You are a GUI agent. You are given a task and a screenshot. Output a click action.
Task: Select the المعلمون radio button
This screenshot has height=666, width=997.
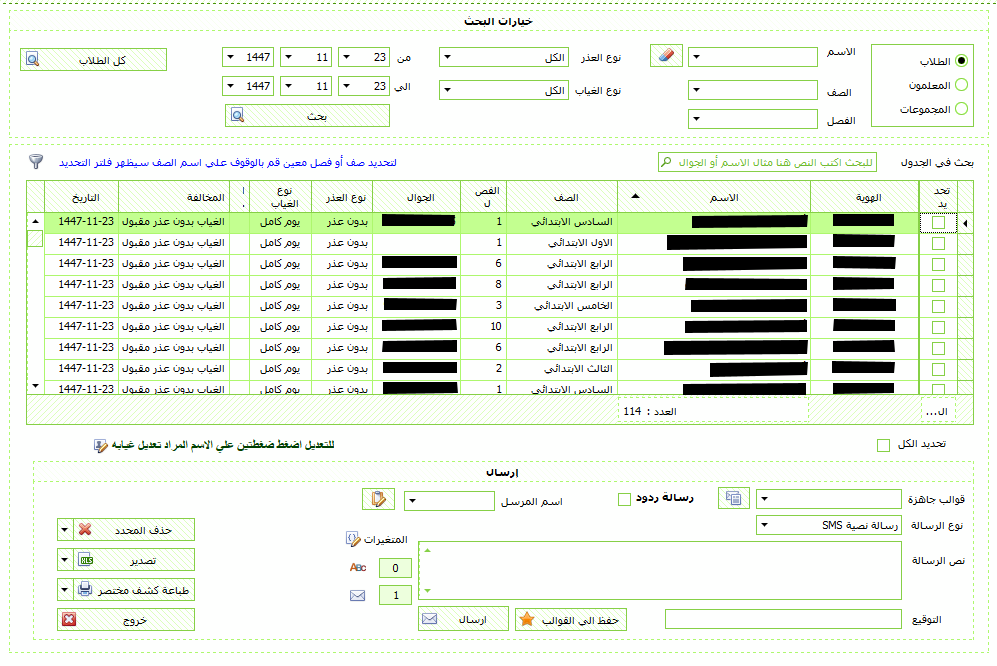pyautogui.click(x=961, y=85)
